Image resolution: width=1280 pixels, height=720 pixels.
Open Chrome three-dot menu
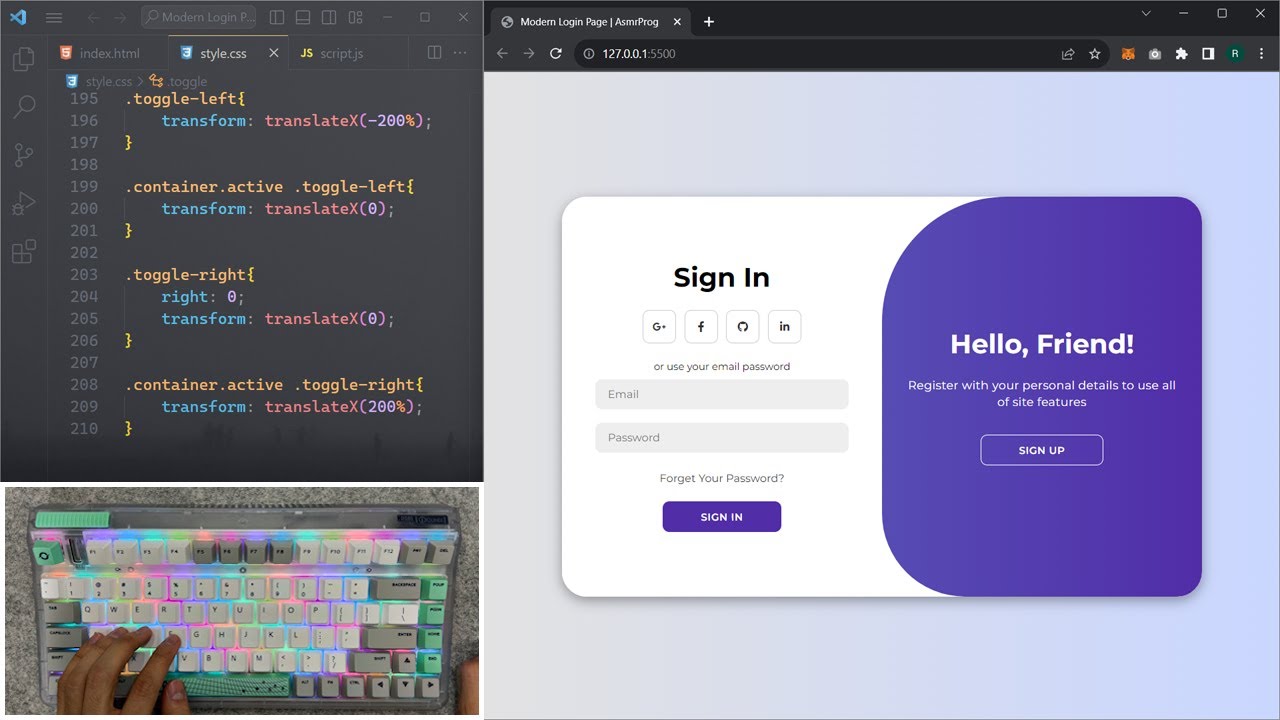(x=1261, y=54)
